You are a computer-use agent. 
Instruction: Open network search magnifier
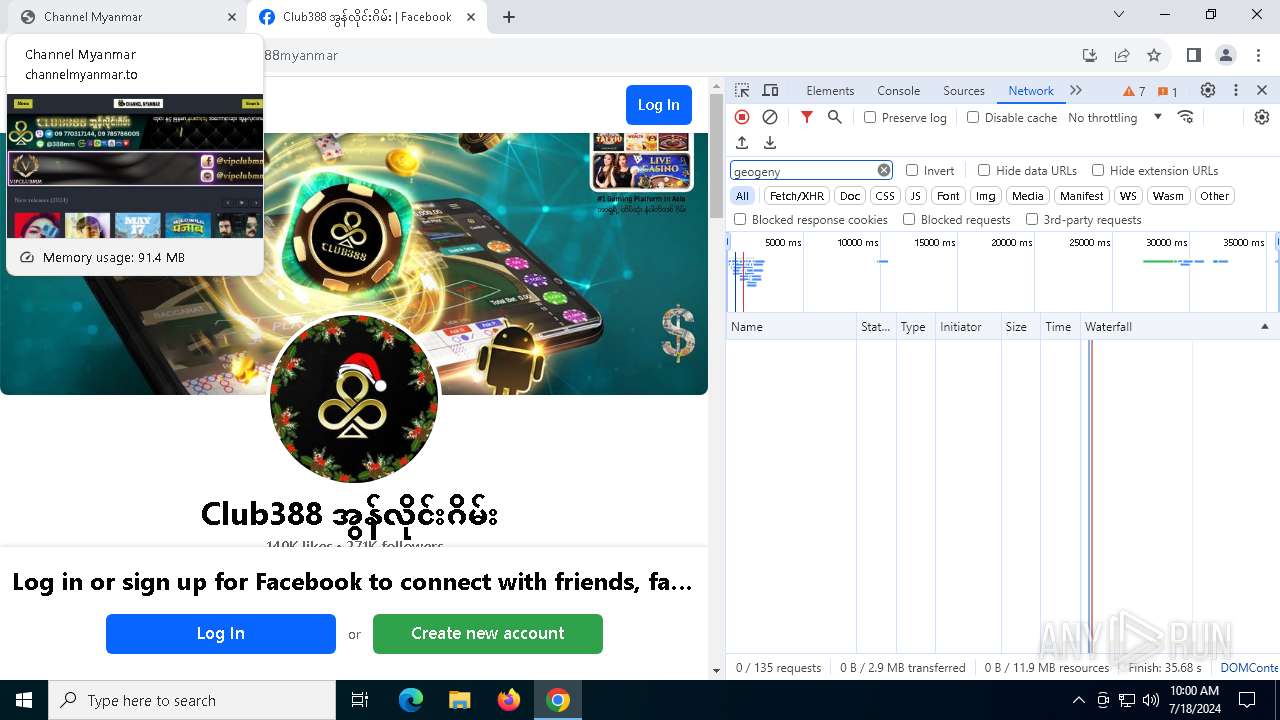click(x=835, y=117)
